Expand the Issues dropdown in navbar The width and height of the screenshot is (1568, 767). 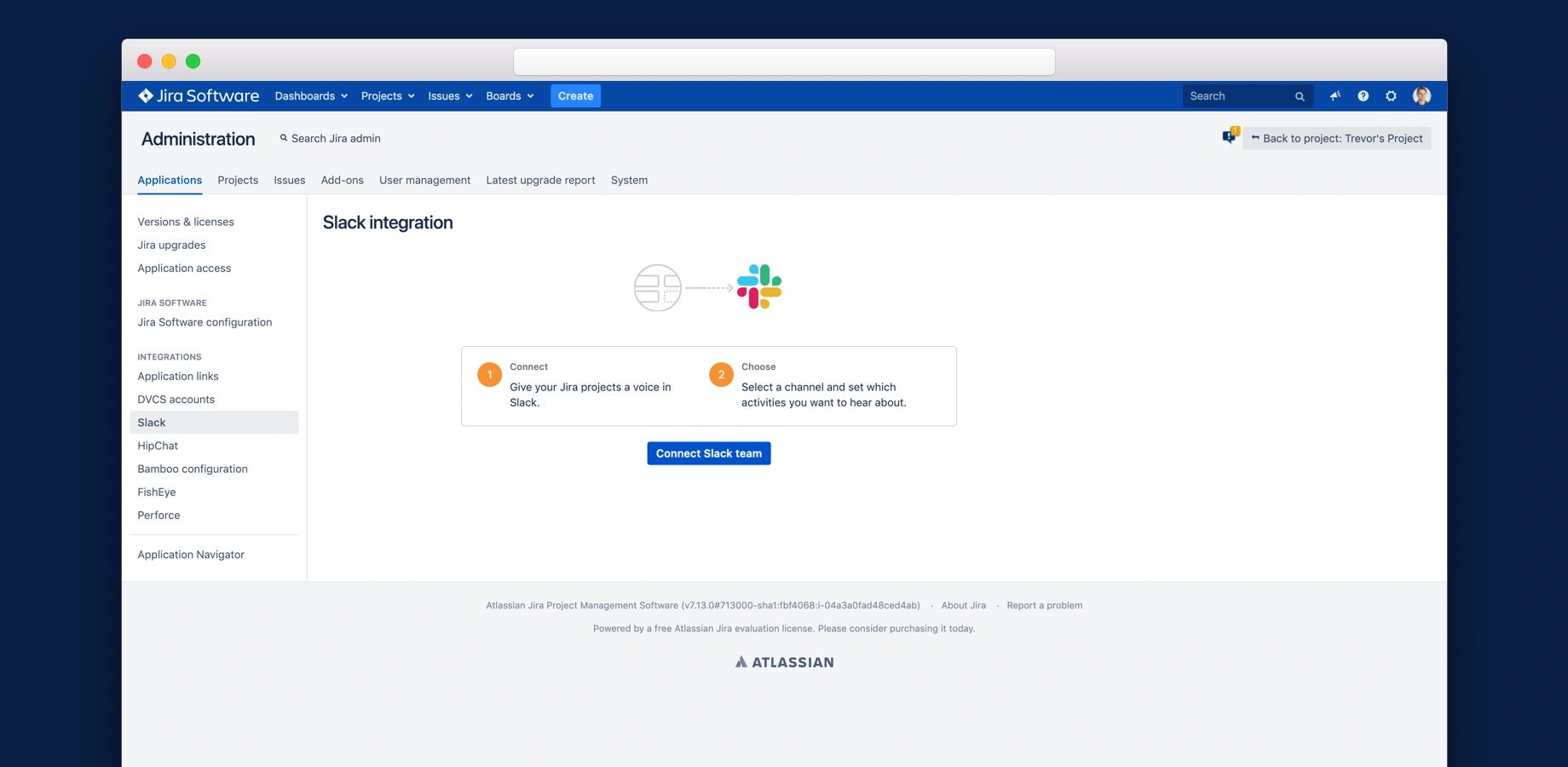(x=450, y=96)
